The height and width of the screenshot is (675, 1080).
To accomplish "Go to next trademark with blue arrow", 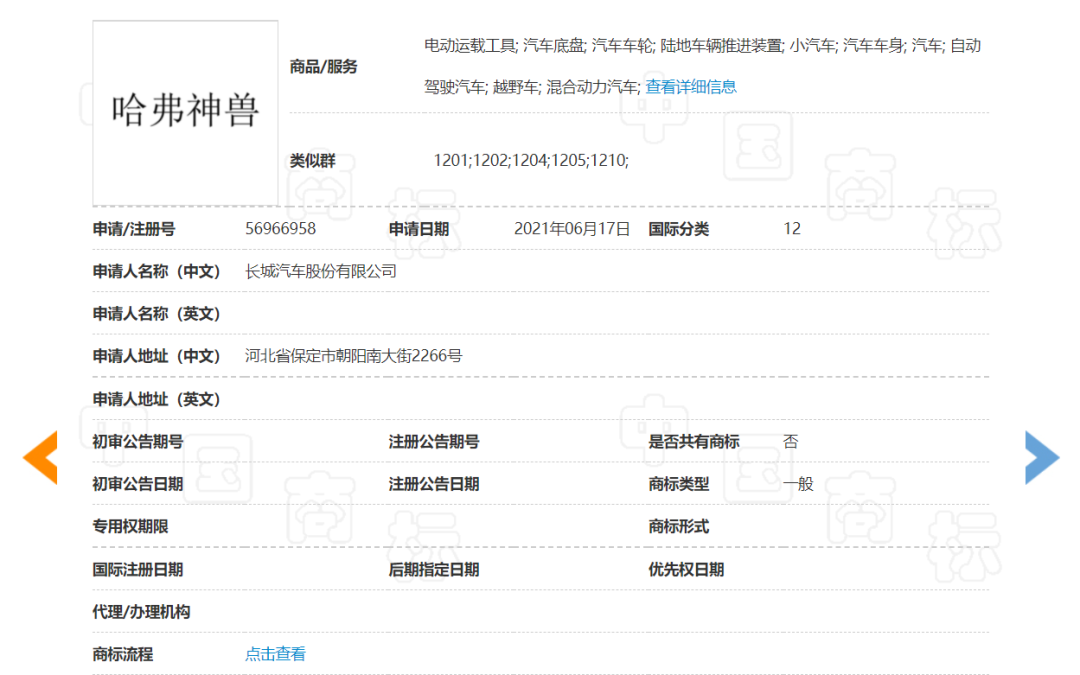I will click(x=1042, y=457).
